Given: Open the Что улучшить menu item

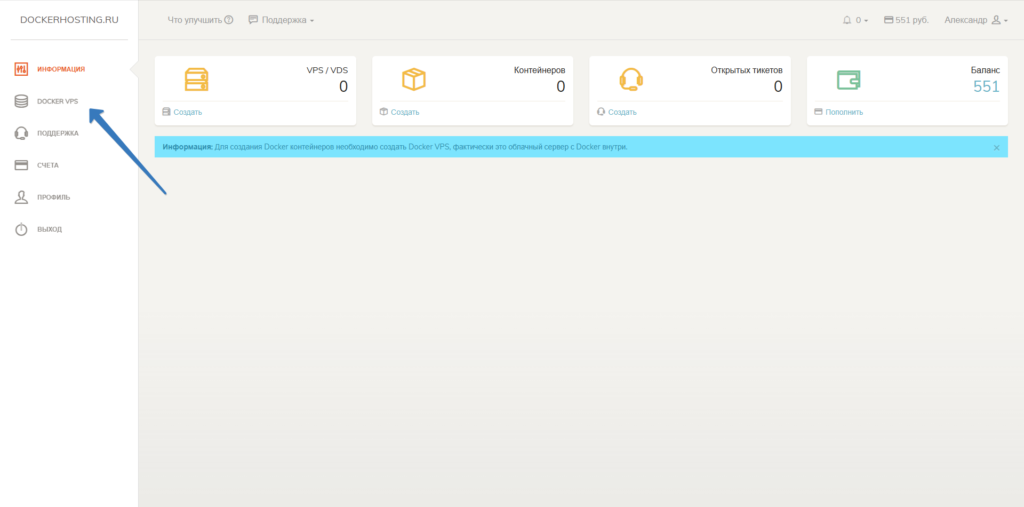Looking at the screenshot, I should click(200, 20).
